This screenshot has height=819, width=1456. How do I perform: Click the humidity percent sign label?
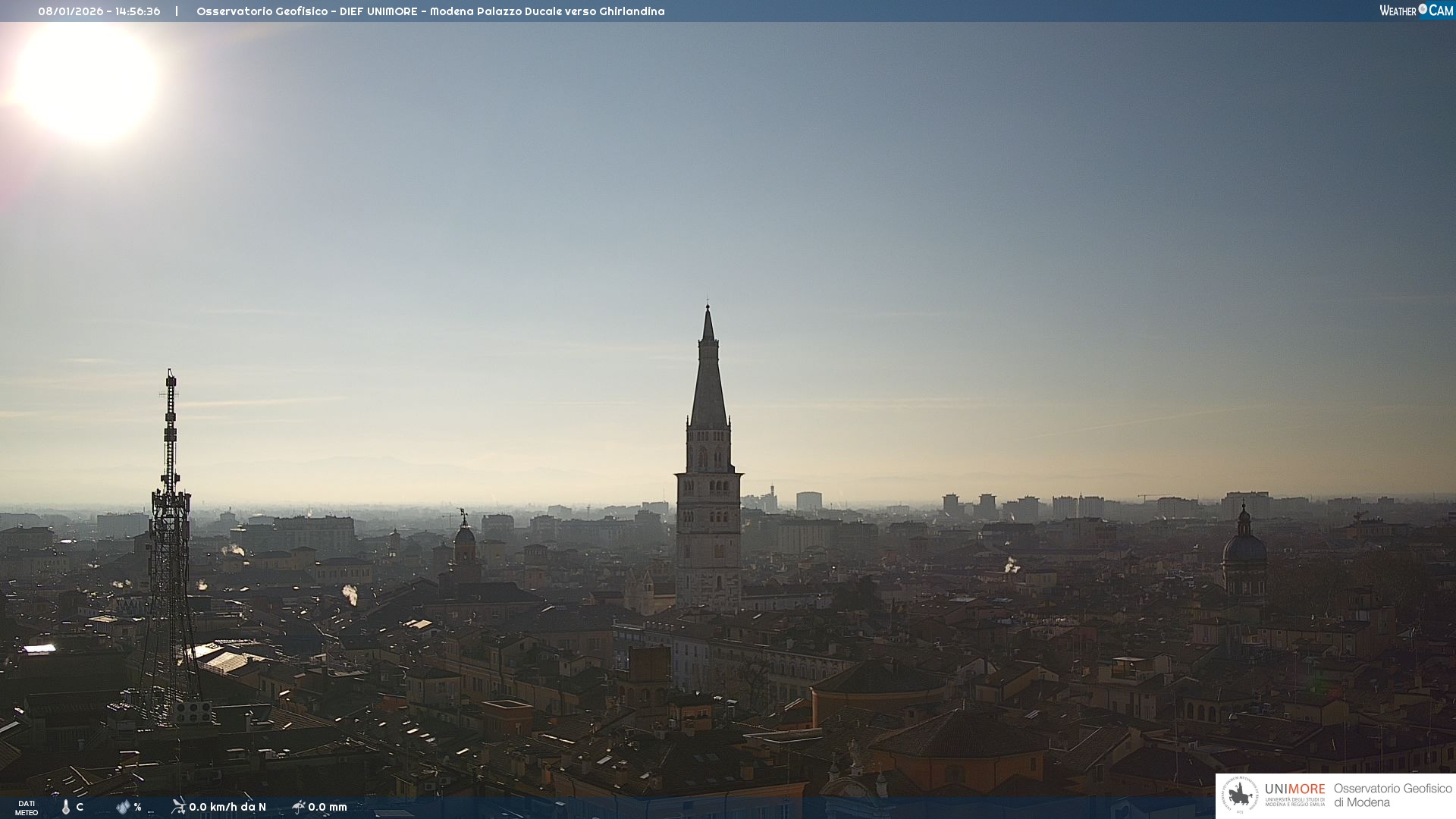[138, 807]
